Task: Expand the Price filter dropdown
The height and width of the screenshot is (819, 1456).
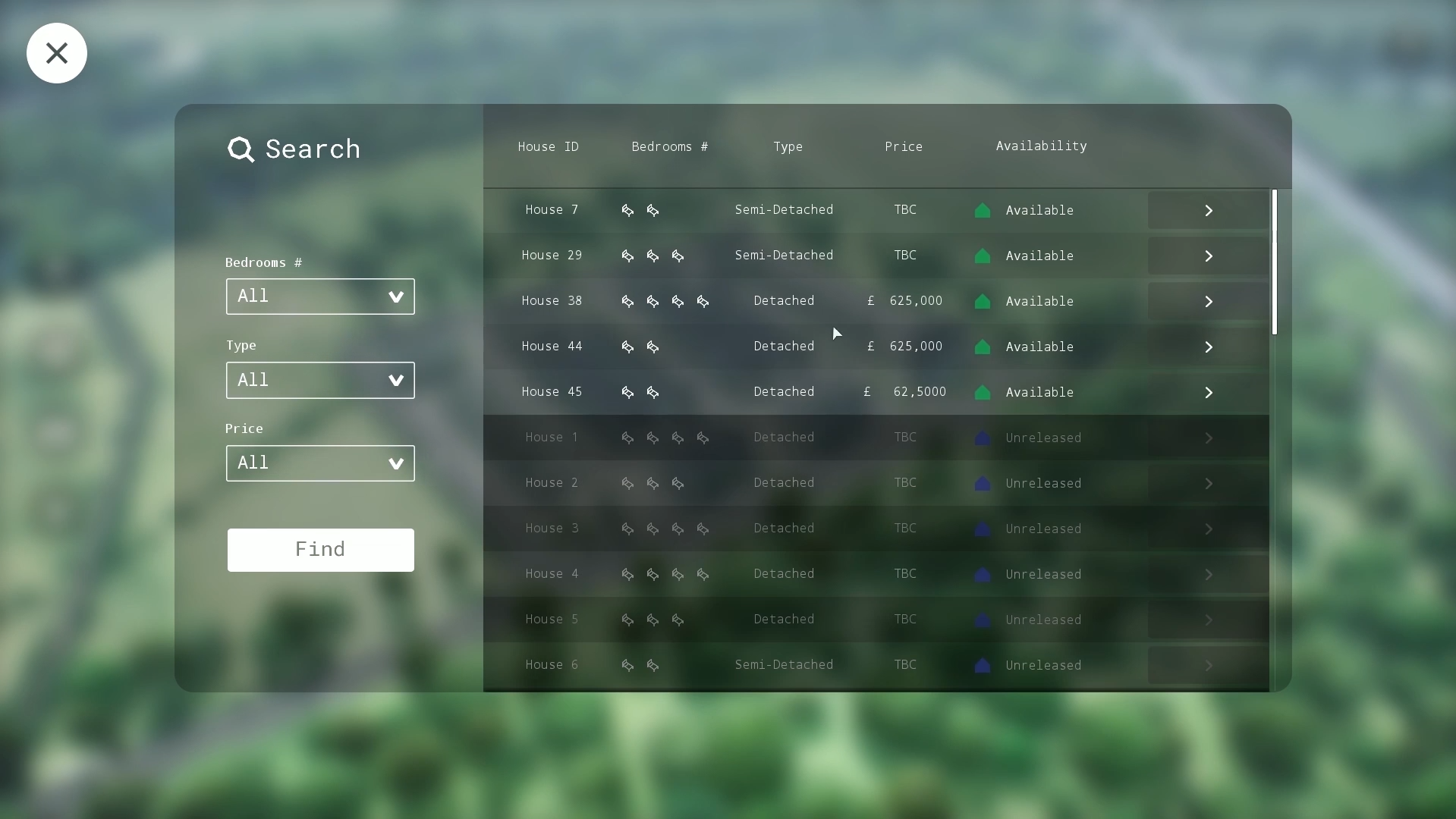Action: (x=320, y=463)
